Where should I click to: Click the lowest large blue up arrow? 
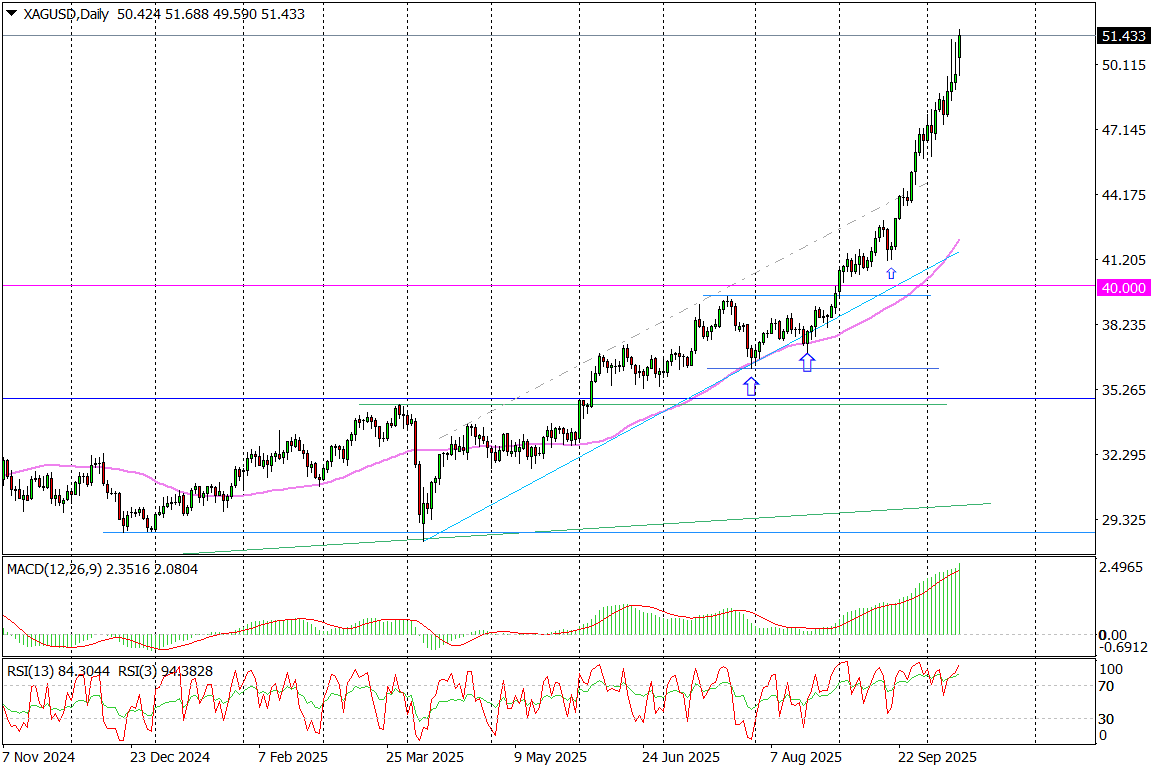tap(751, 386)
